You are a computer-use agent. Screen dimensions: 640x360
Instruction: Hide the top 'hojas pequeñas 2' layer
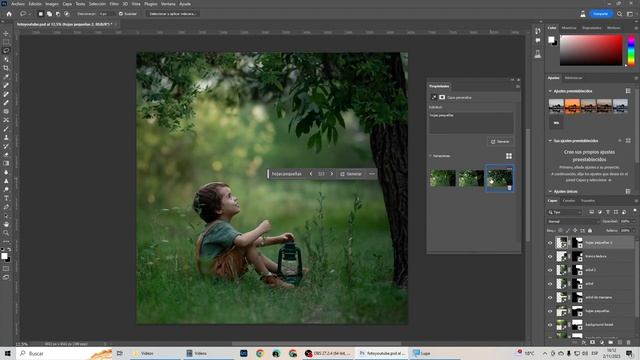[550, 243]
